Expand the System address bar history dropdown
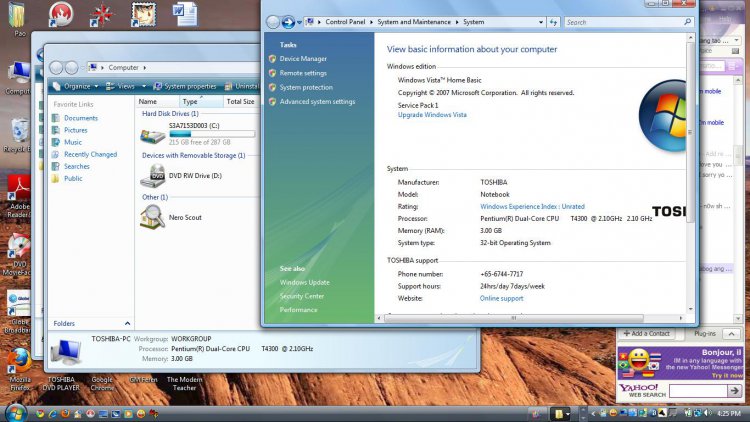 pos(541,22)
